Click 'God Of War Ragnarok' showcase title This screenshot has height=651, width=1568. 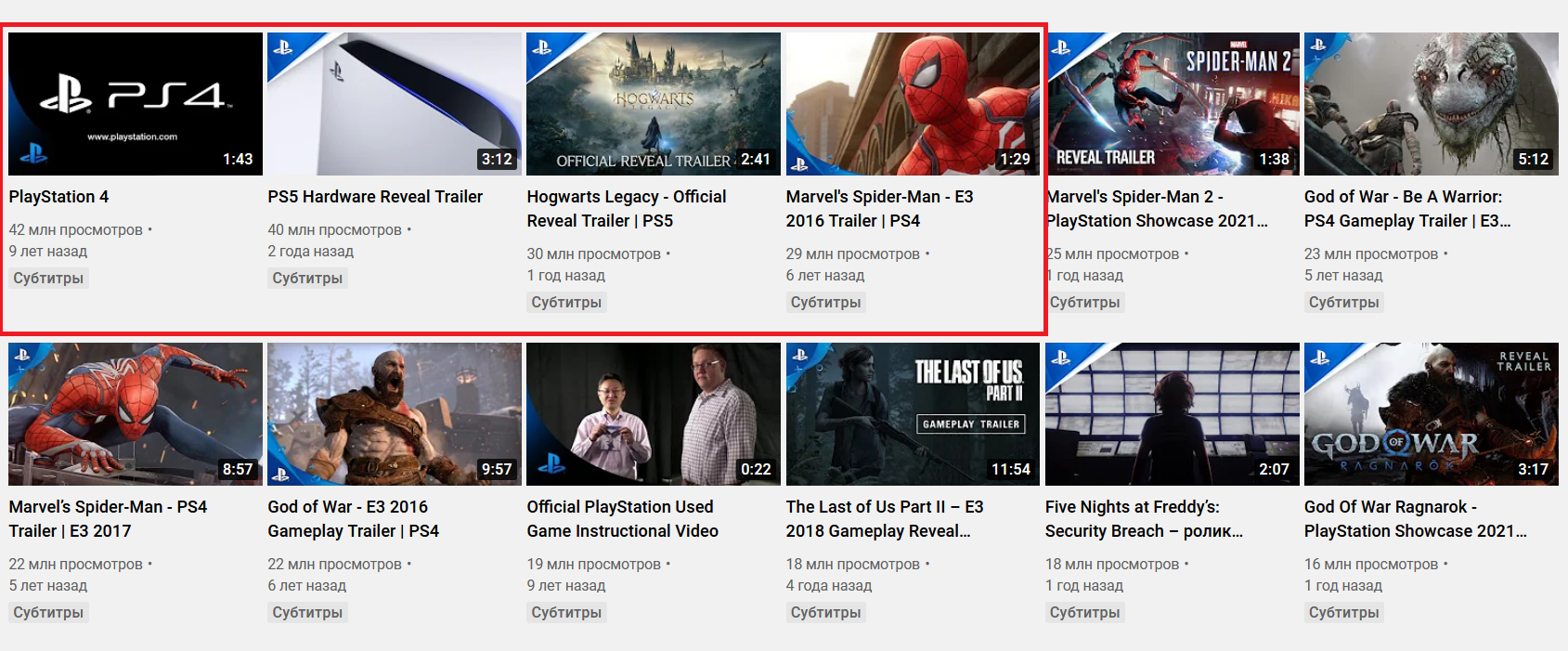(x=1416, y=519)
